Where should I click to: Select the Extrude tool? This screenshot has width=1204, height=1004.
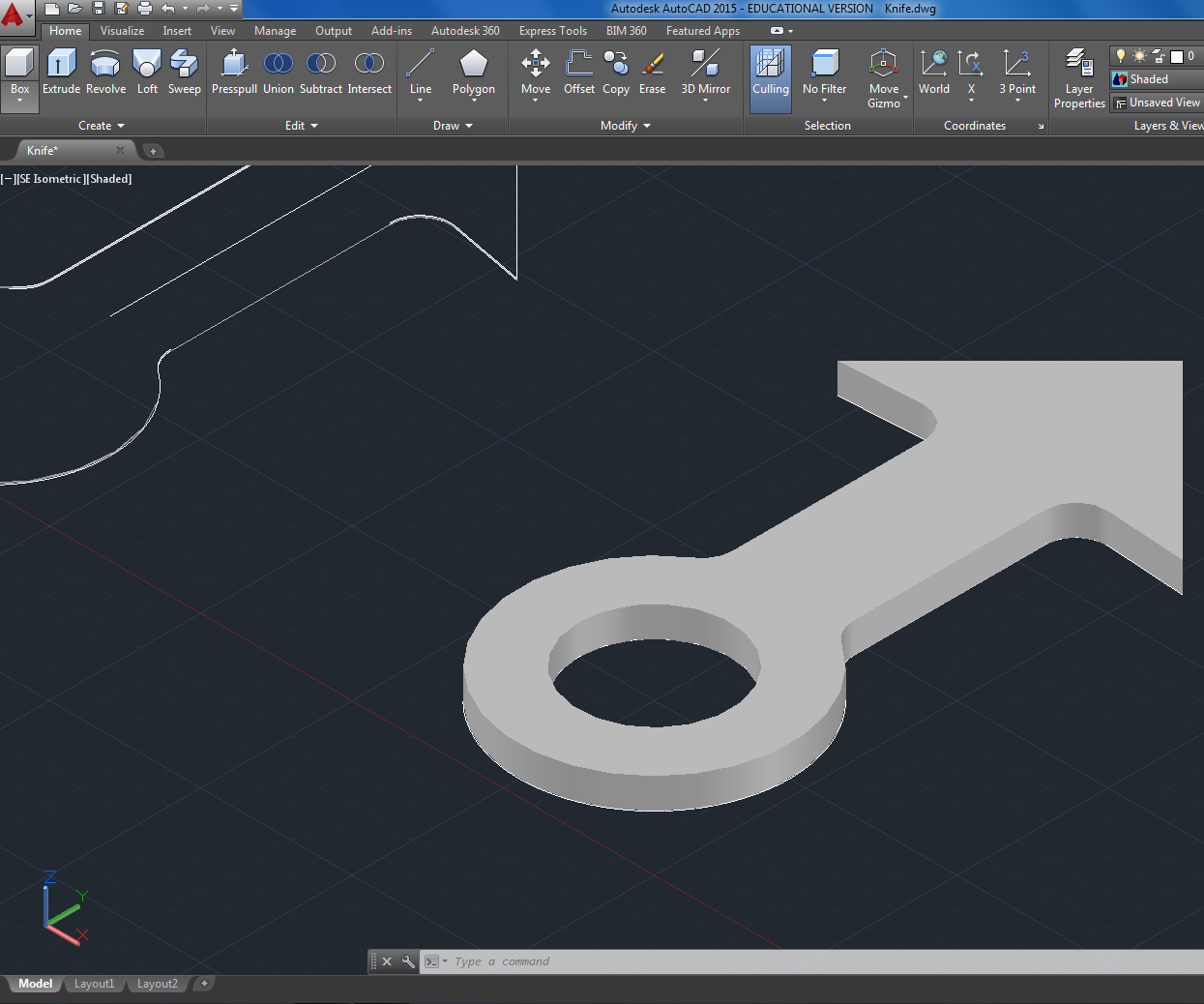(x=61, y=72)
